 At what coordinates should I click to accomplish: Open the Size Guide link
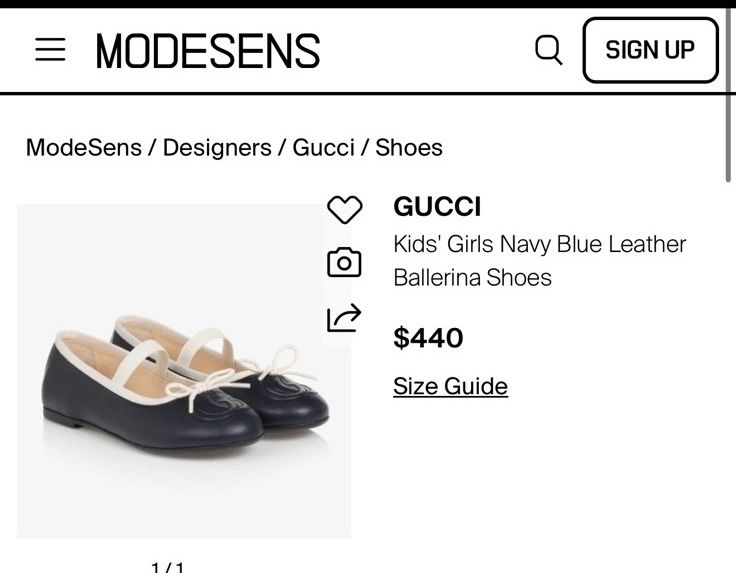450,386
